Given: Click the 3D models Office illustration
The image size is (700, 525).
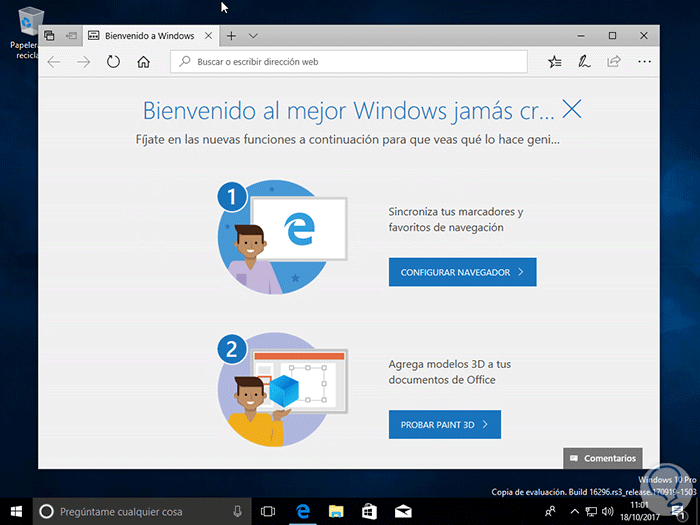Looking at the screenshot, I should 282,389.
